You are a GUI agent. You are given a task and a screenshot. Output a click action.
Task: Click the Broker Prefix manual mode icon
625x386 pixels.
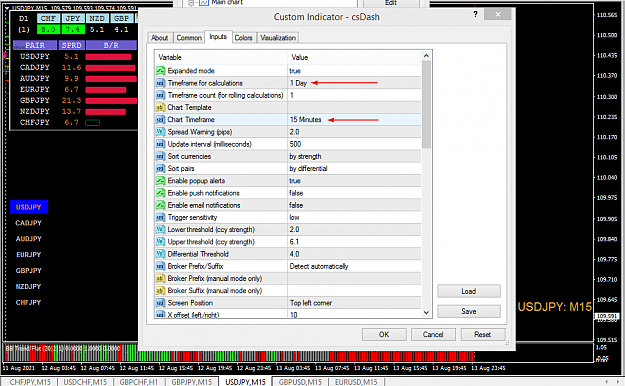point(160,279)
